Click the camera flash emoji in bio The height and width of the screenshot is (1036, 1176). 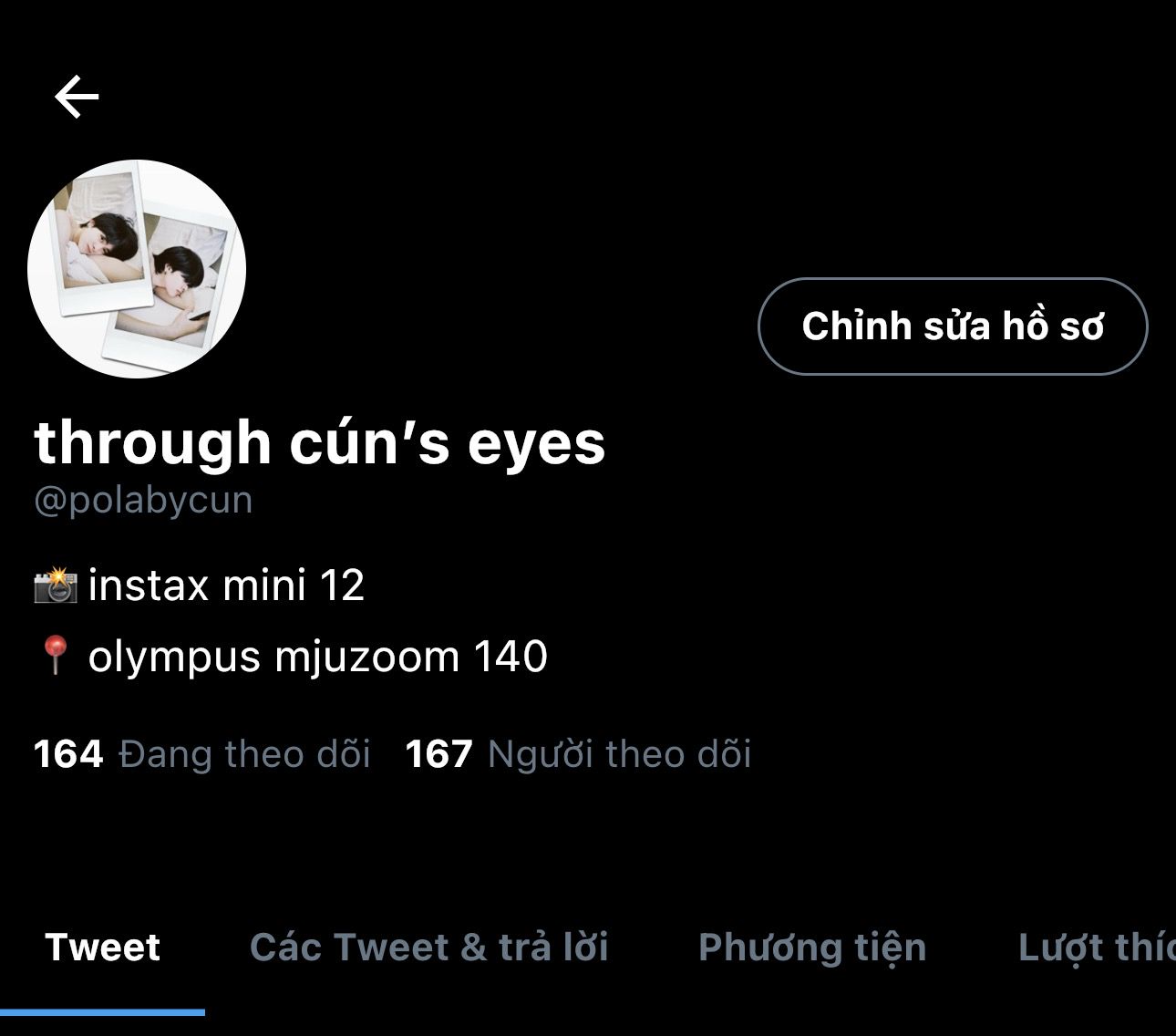point(56,585)
